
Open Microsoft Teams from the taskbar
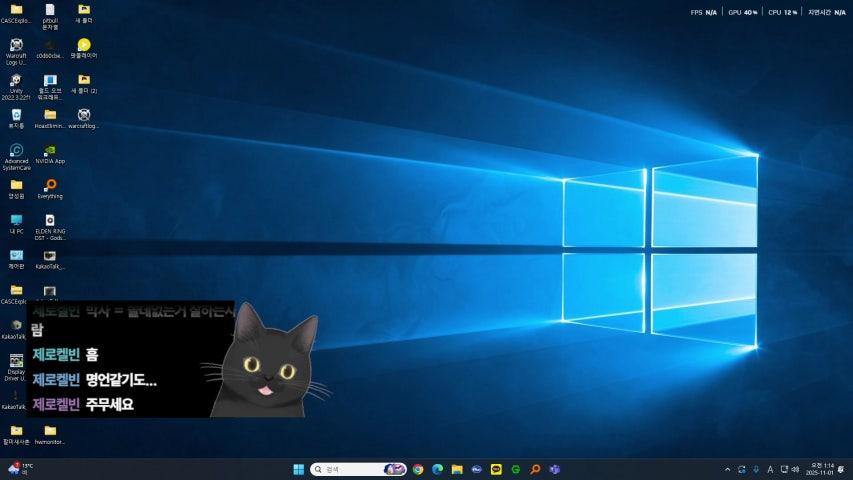pyautogui.click(x=555, y=469)
